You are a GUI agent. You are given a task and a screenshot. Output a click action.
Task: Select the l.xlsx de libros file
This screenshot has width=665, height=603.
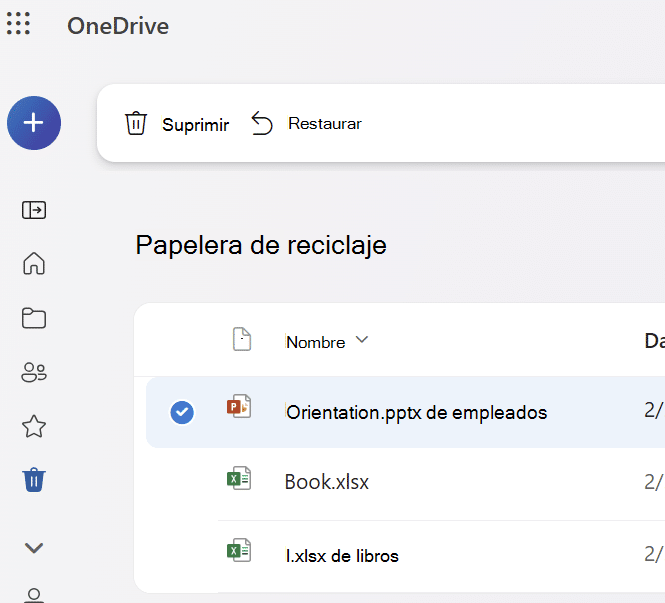click(x=342, y=555)
